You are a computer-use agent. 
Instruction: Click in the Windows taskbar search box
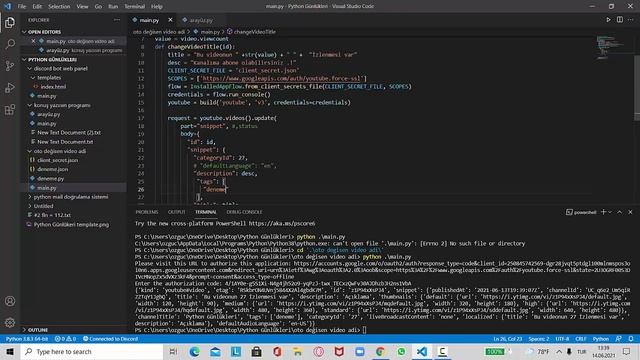point(92,351)
